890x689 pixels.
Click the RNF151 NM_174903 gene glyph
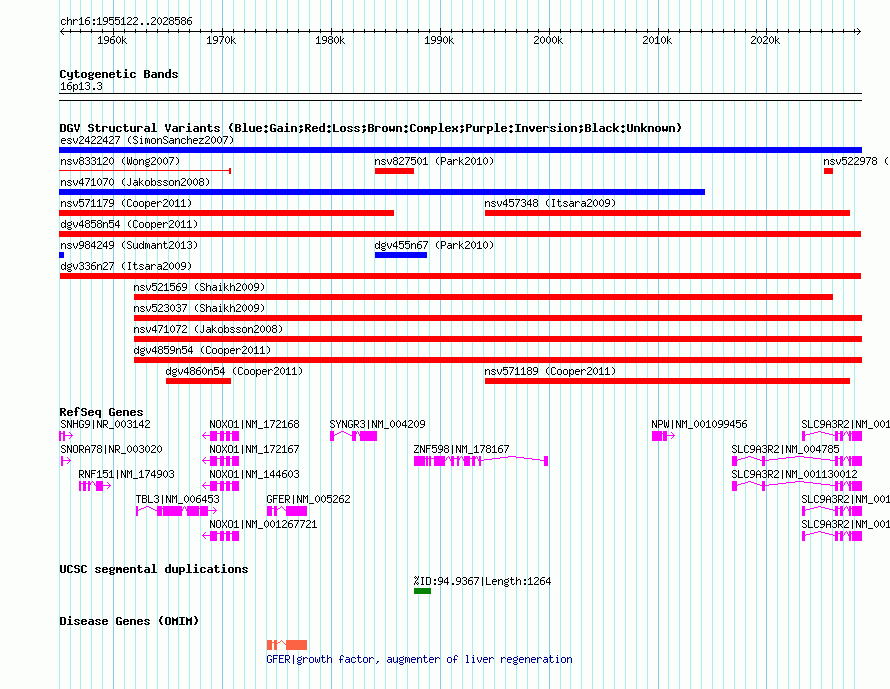click(95, 486)
